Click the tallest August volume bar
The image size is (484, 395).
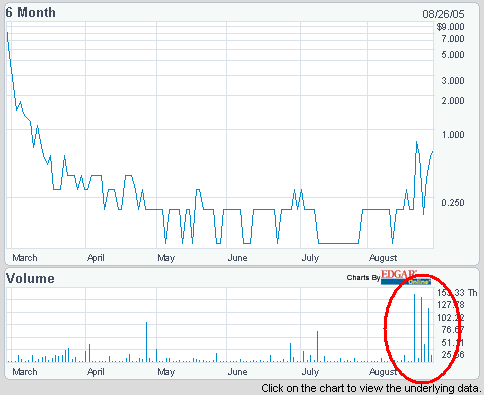414,328
